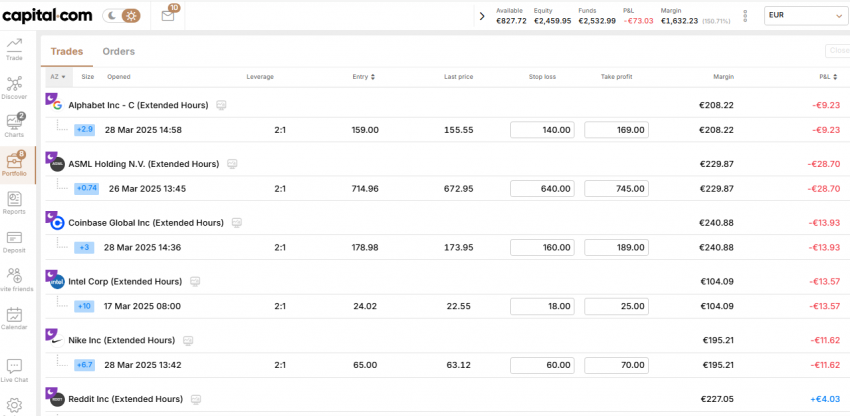Expand the account summary arrow
The height and width of the screenshot is (416, 850).
coord(482,16)
